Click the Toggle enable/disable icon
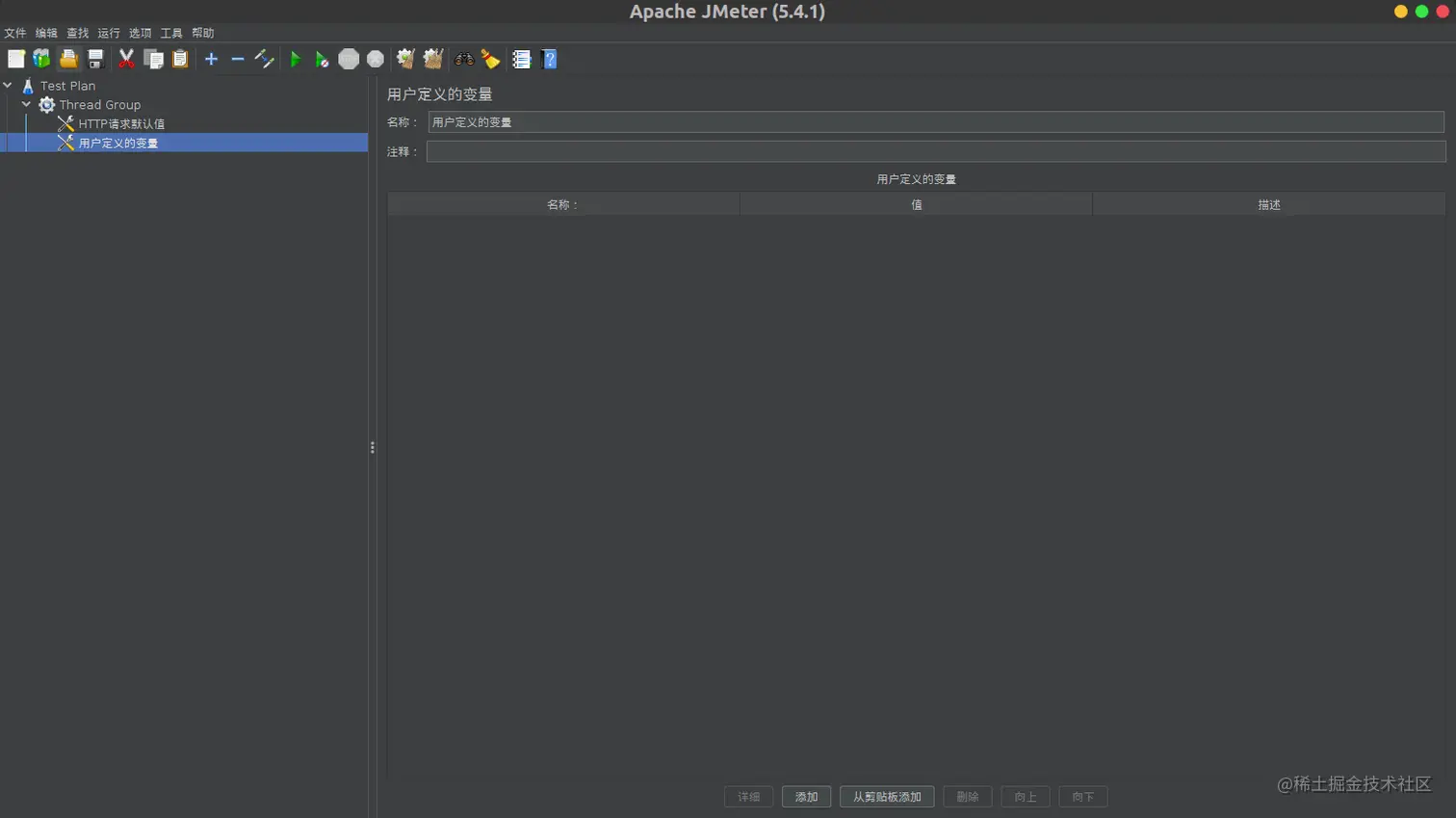The height and width of the screenshot is (818, 1456). [264, 60]
